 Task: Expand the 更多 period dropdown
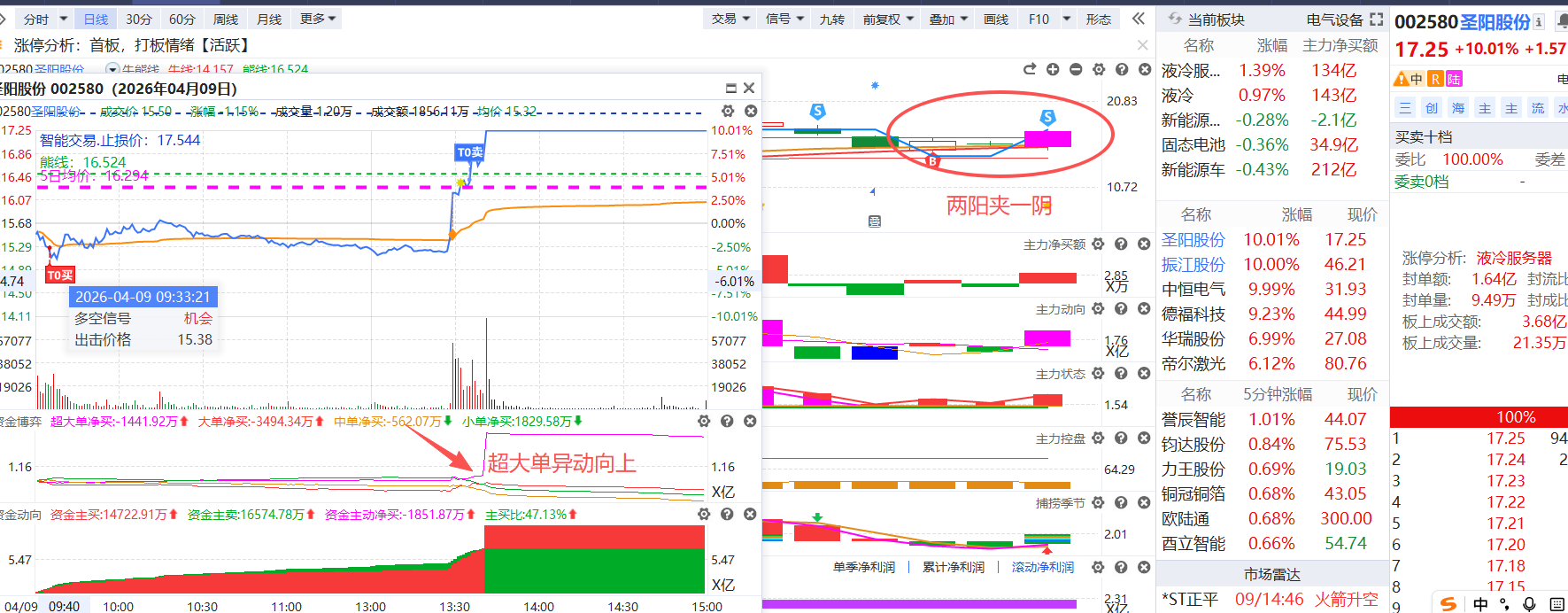pyautogui.click(x=318, y=19)
